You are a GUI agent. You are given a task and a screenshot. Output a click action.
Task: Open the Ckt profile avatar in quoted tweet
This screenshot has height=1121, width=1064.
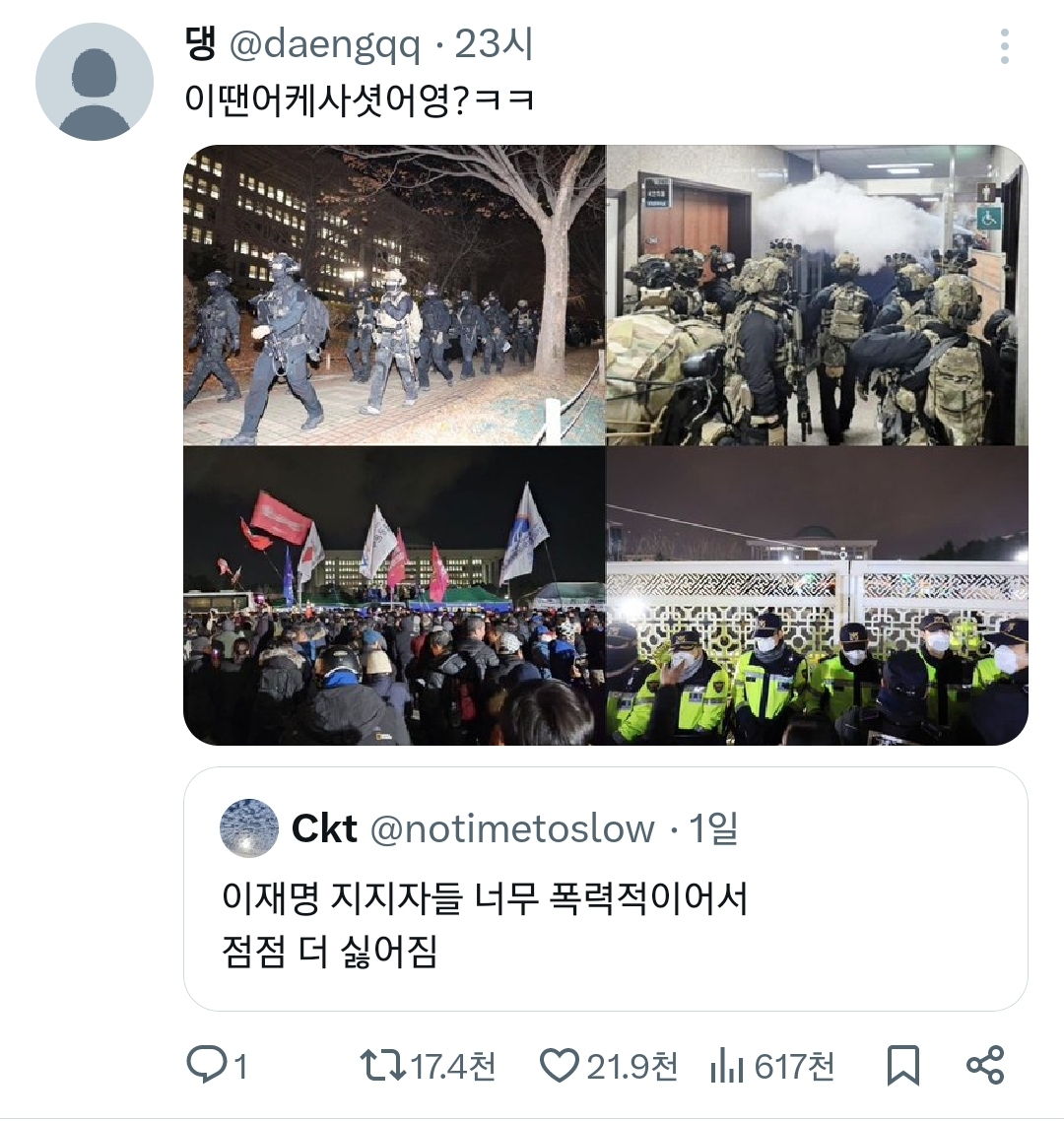click(x=249, y=827)
